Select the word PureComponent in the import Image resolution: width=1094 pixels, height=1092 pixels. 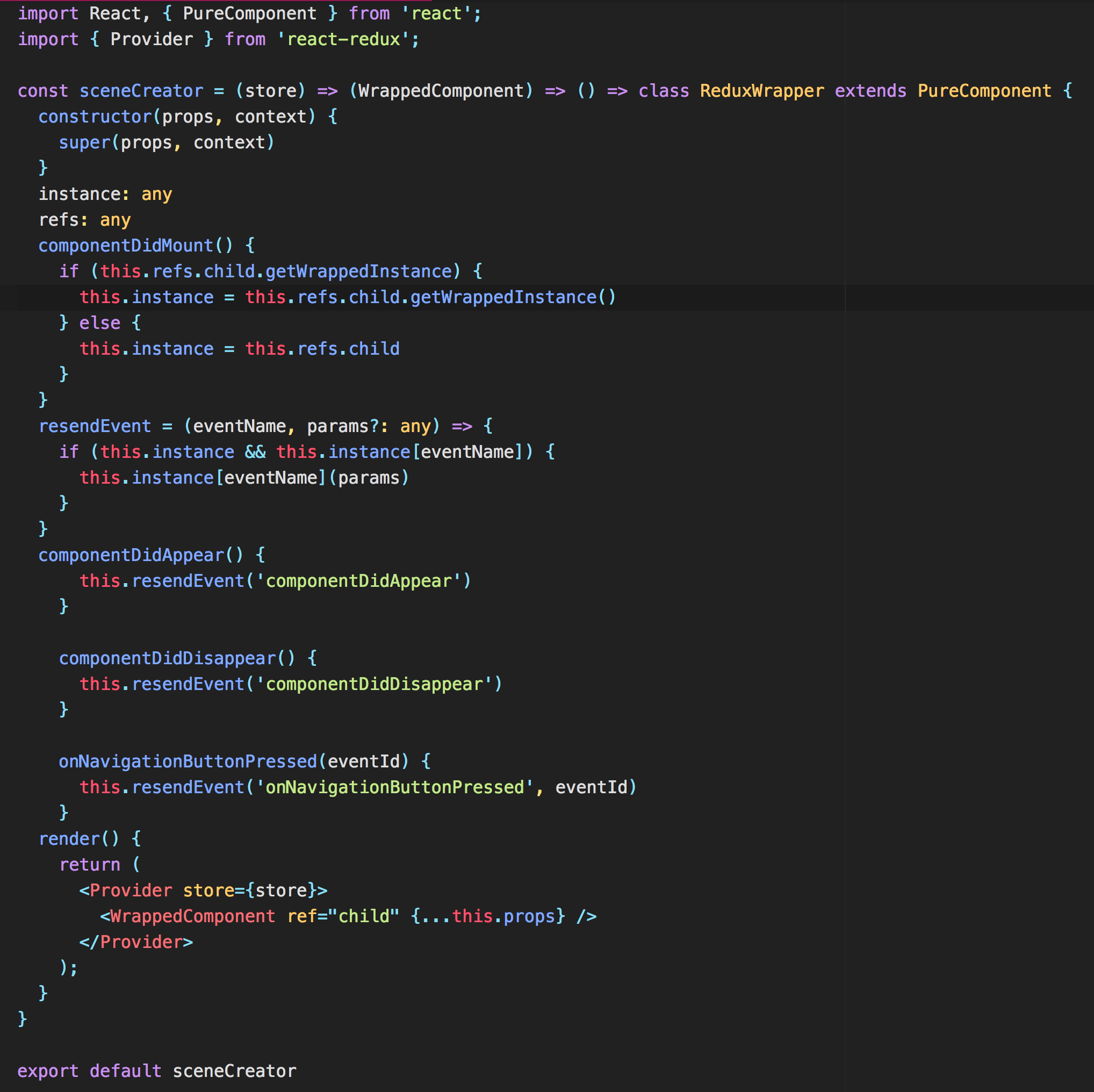(x=249, y=13)
